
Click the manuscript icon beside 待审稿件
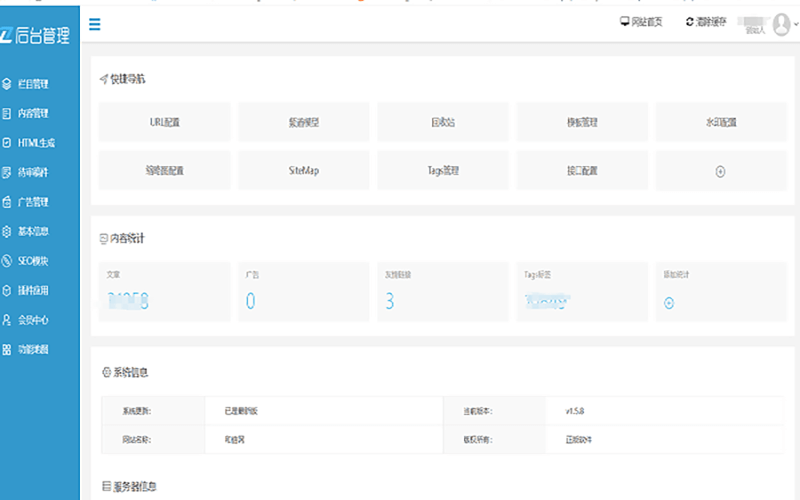[x=7, y=172]
